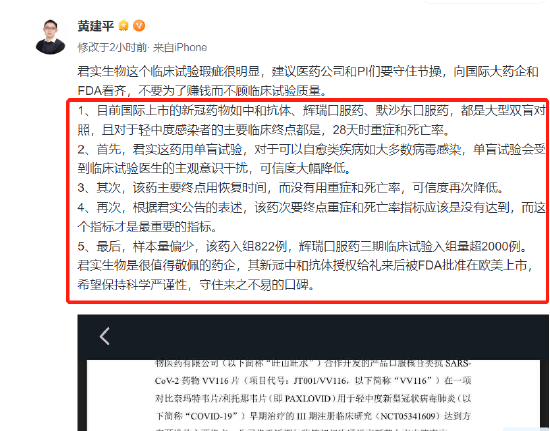Image resolution: width=550 pixels, height=431 pixels.
Task: Click point 4 about 次要终点重症和死亡率
Action: (x=311, y=217)
